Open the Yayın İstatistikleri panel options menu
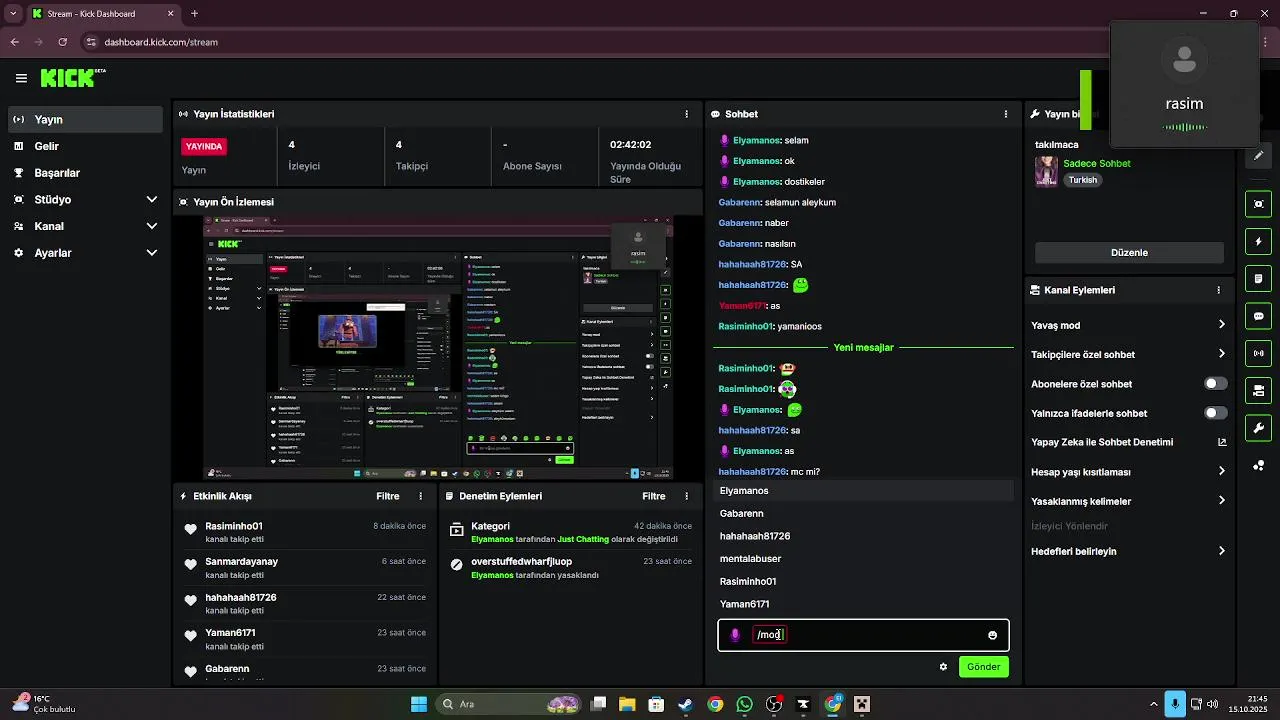The width and height of the screenshot is (1280, 720). pyautogui.click(x=686, y=114)
